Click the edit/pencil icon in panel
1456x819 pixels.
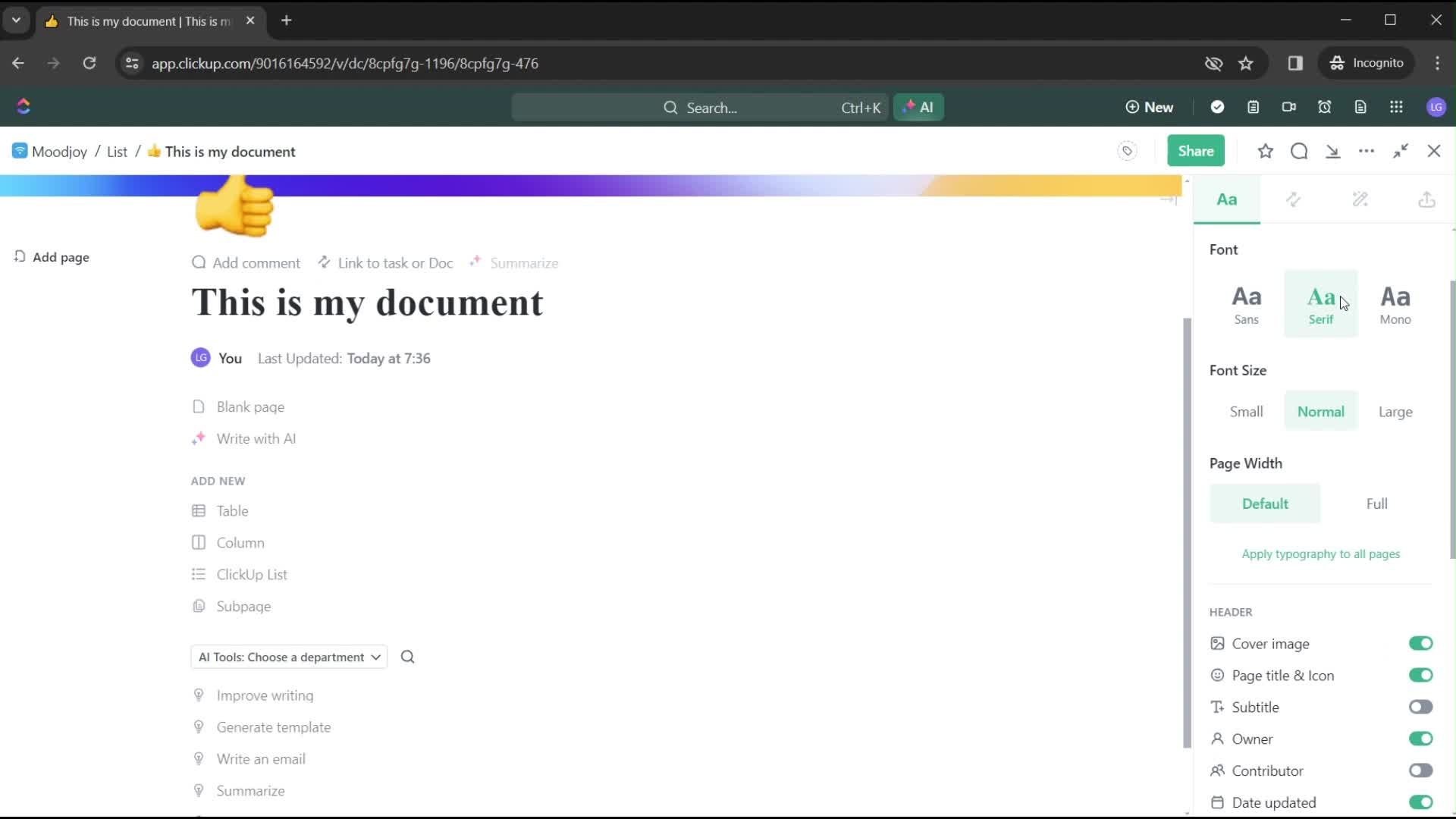(1361, 199)
